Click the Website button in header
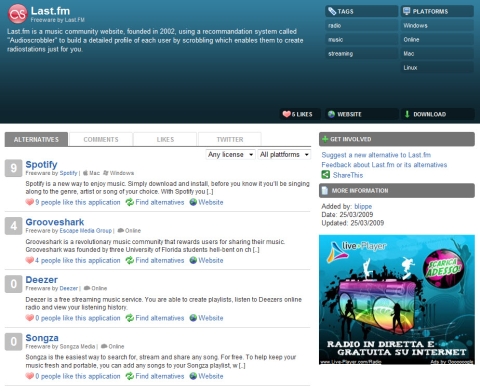This screenshot has width=480, height=391. 362,114
